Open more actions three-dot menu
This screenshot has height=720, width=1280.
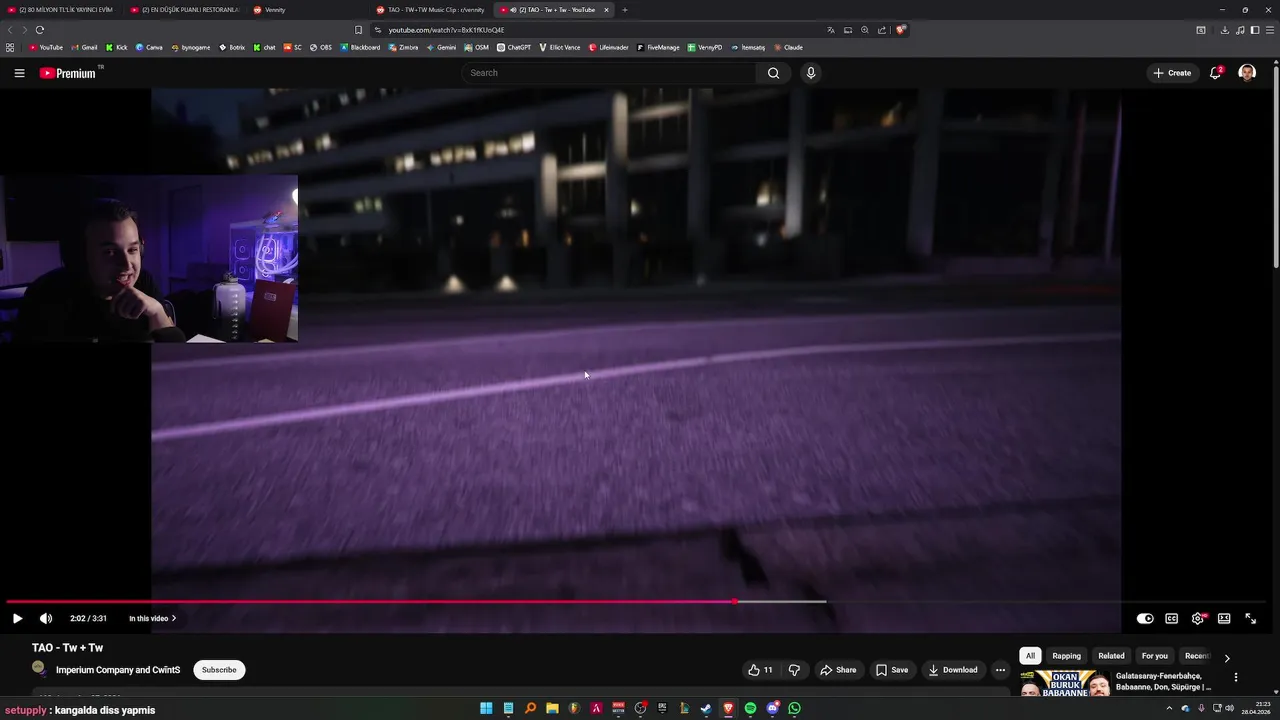coord(1000,670)
